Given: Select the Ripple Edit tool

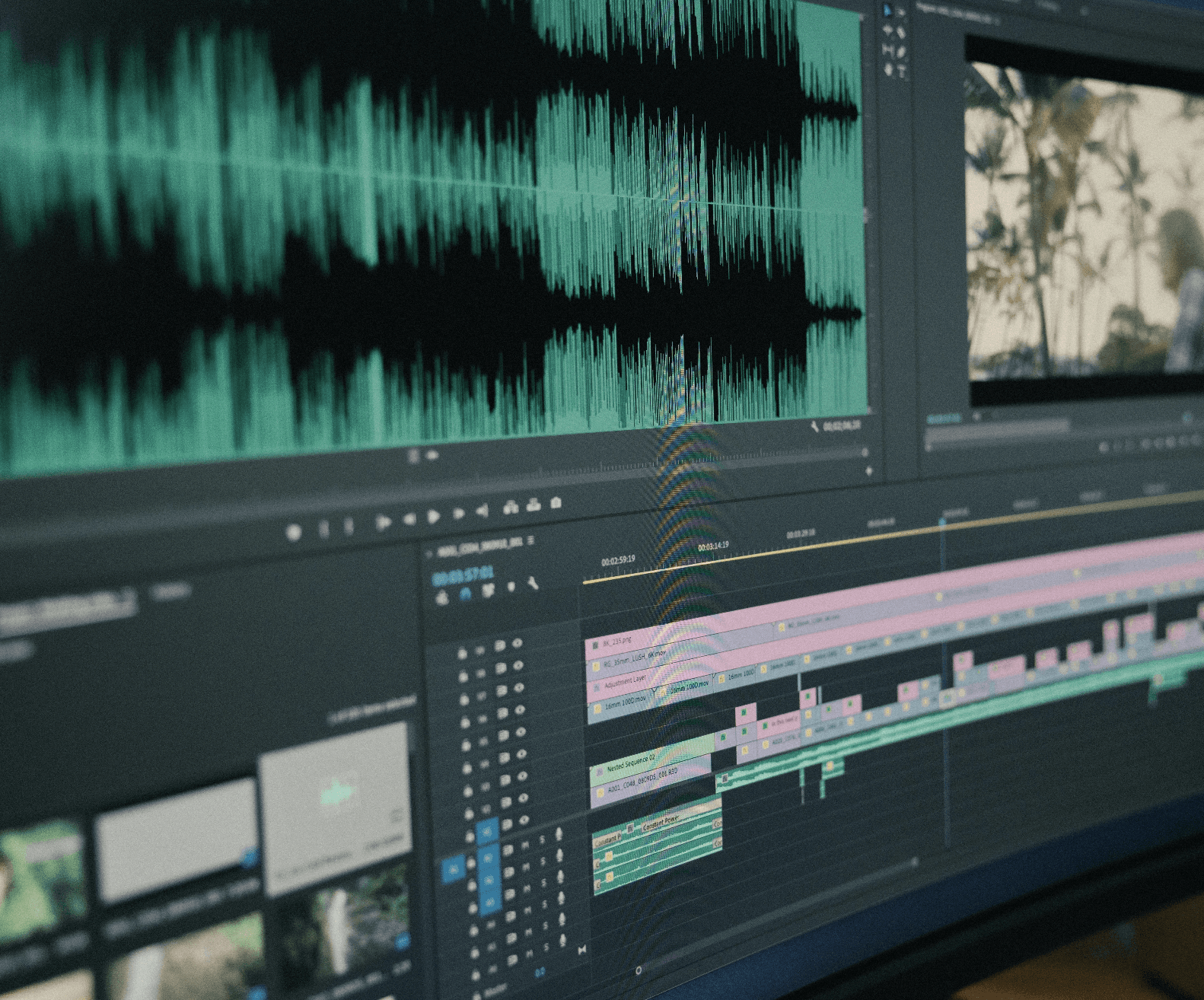Looking at the screenshot, I should coord(887,30).
